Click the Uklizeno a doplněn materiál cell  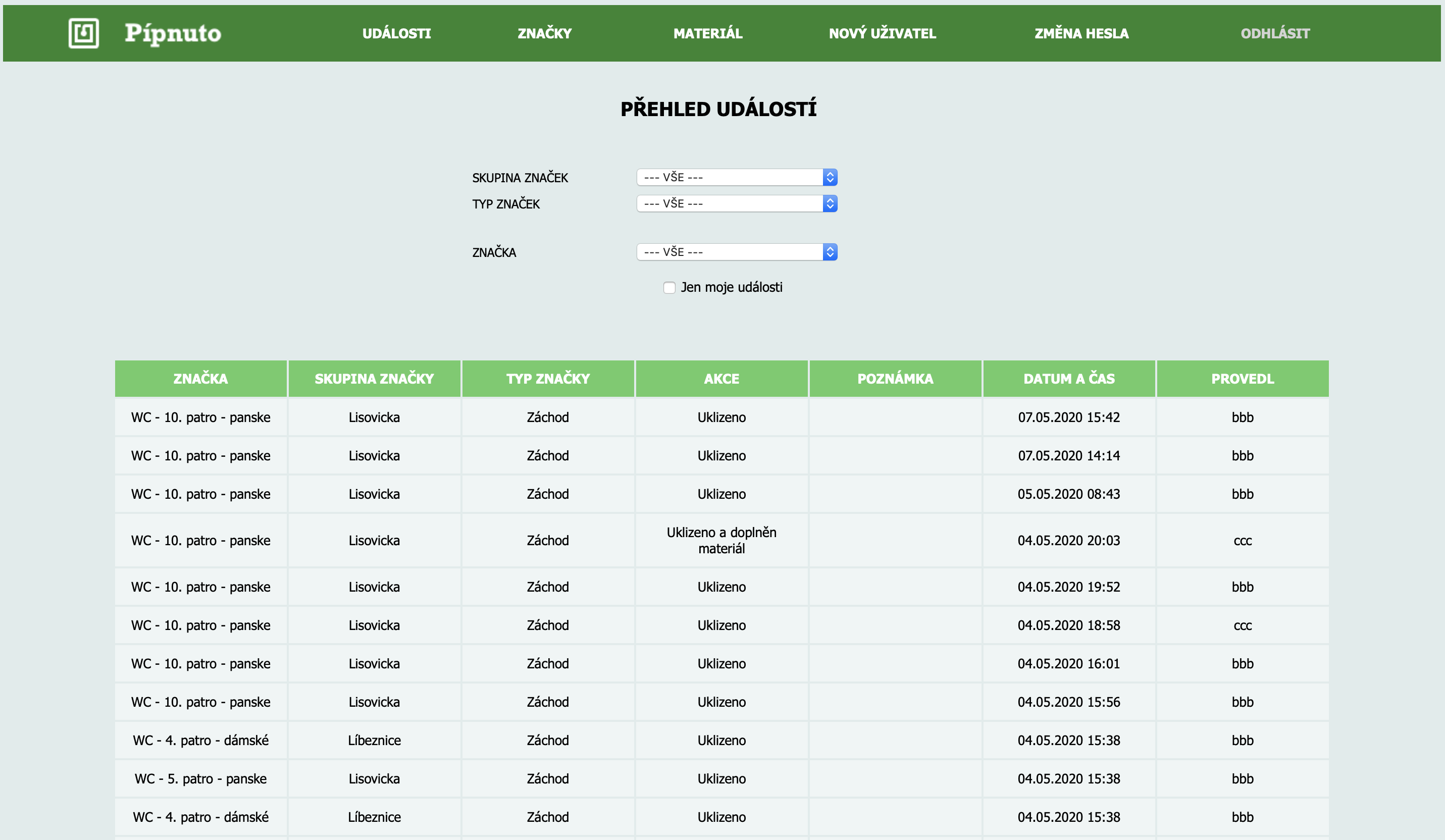point(721,540)
